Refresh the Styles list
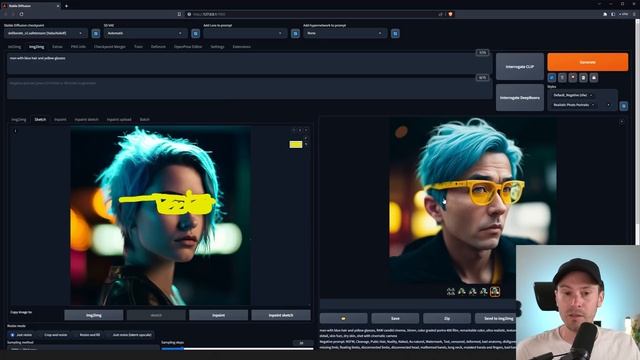 624,106
